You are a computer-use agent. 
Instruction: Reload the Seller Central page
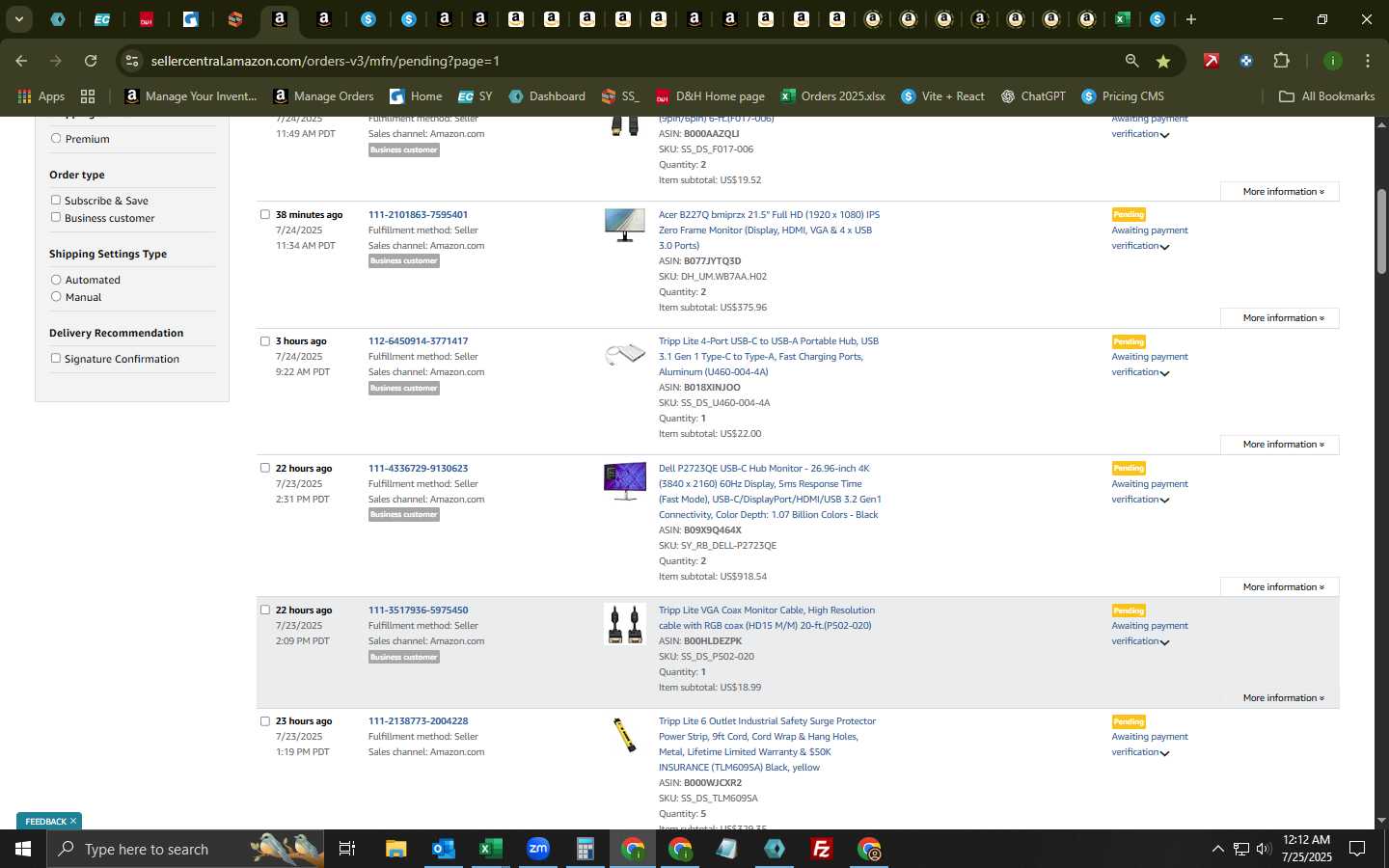91,61
